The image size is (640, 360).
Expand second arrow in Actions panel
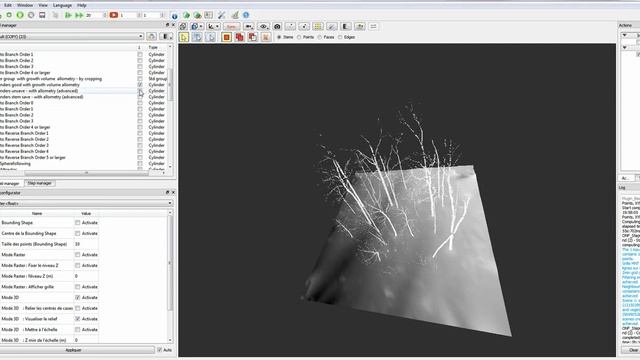[x=624, y=48]
